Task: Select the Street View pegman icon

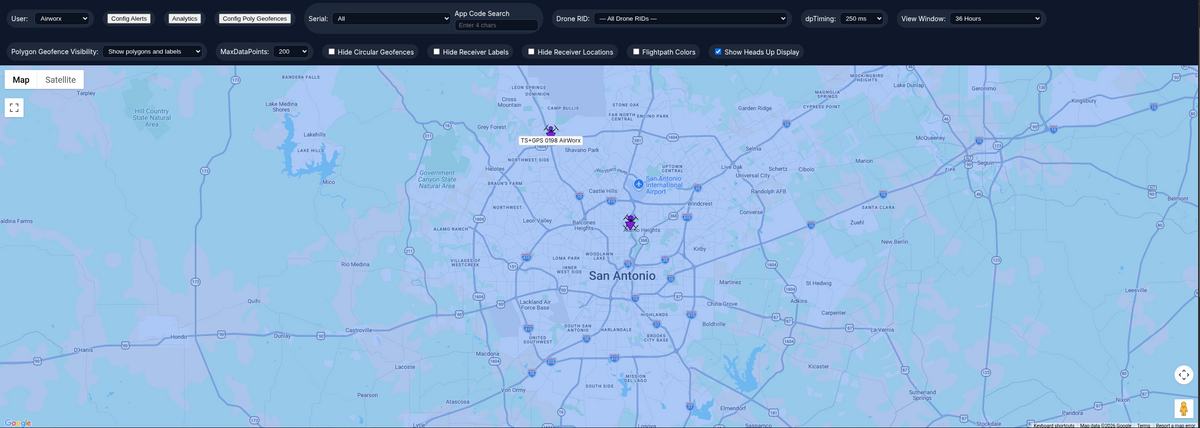Action: point(1184,408)
